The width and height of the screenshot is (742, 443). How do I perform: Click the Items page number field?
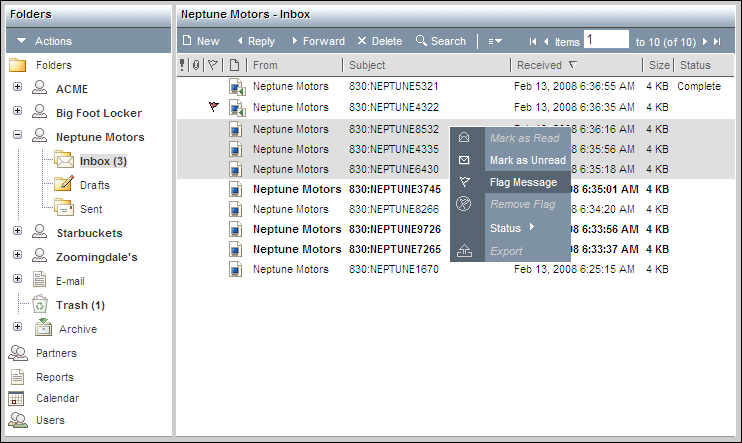coord(606,40)
